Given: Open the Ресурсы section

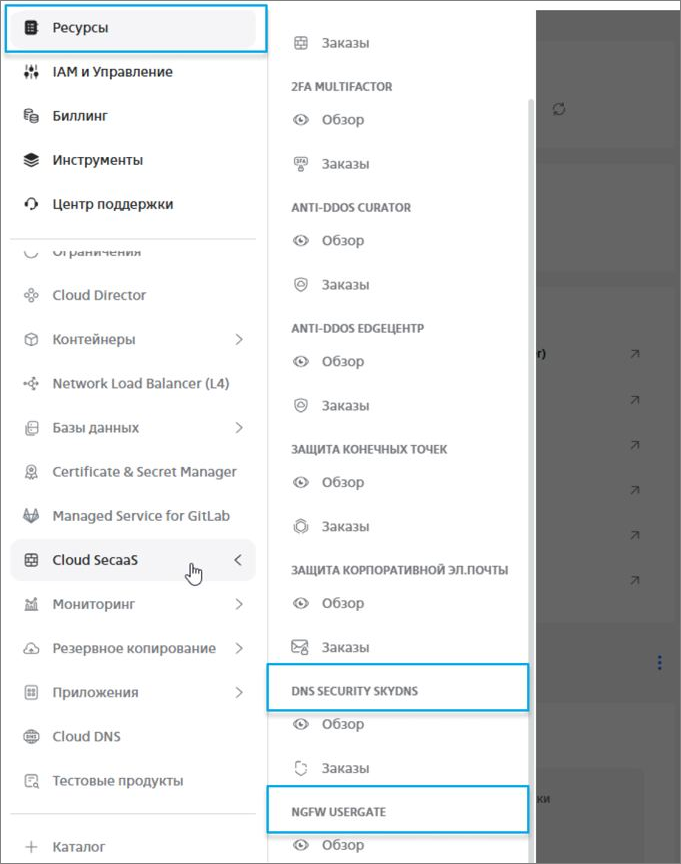Looking at the screenshot, I should tap(80, 28).
